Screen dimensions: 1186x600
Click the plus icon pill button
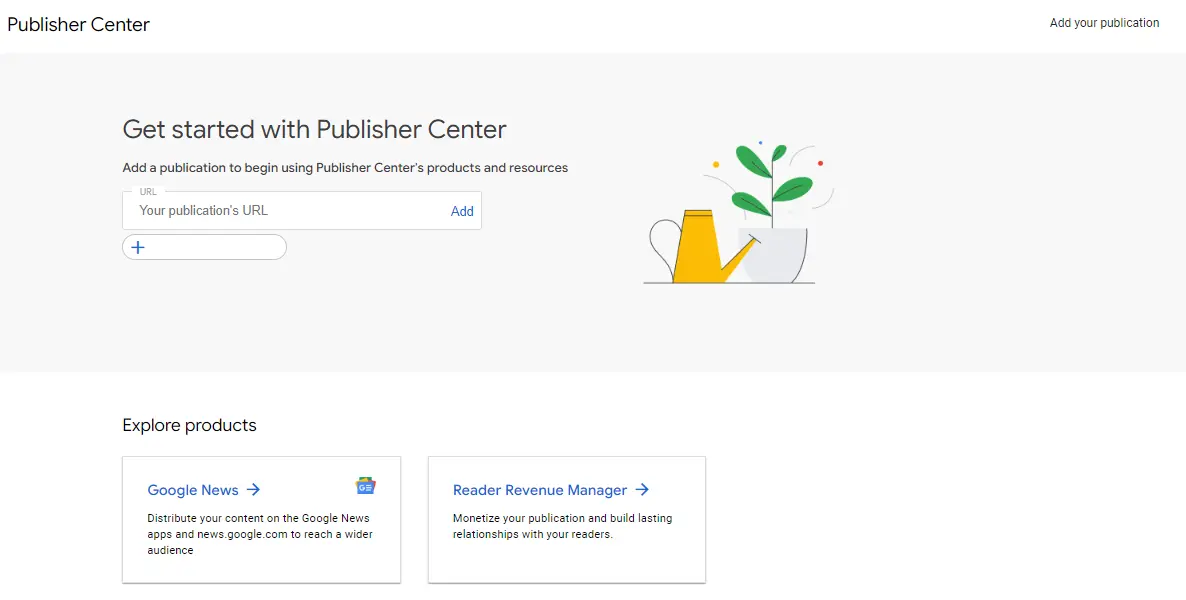(204, 247)
